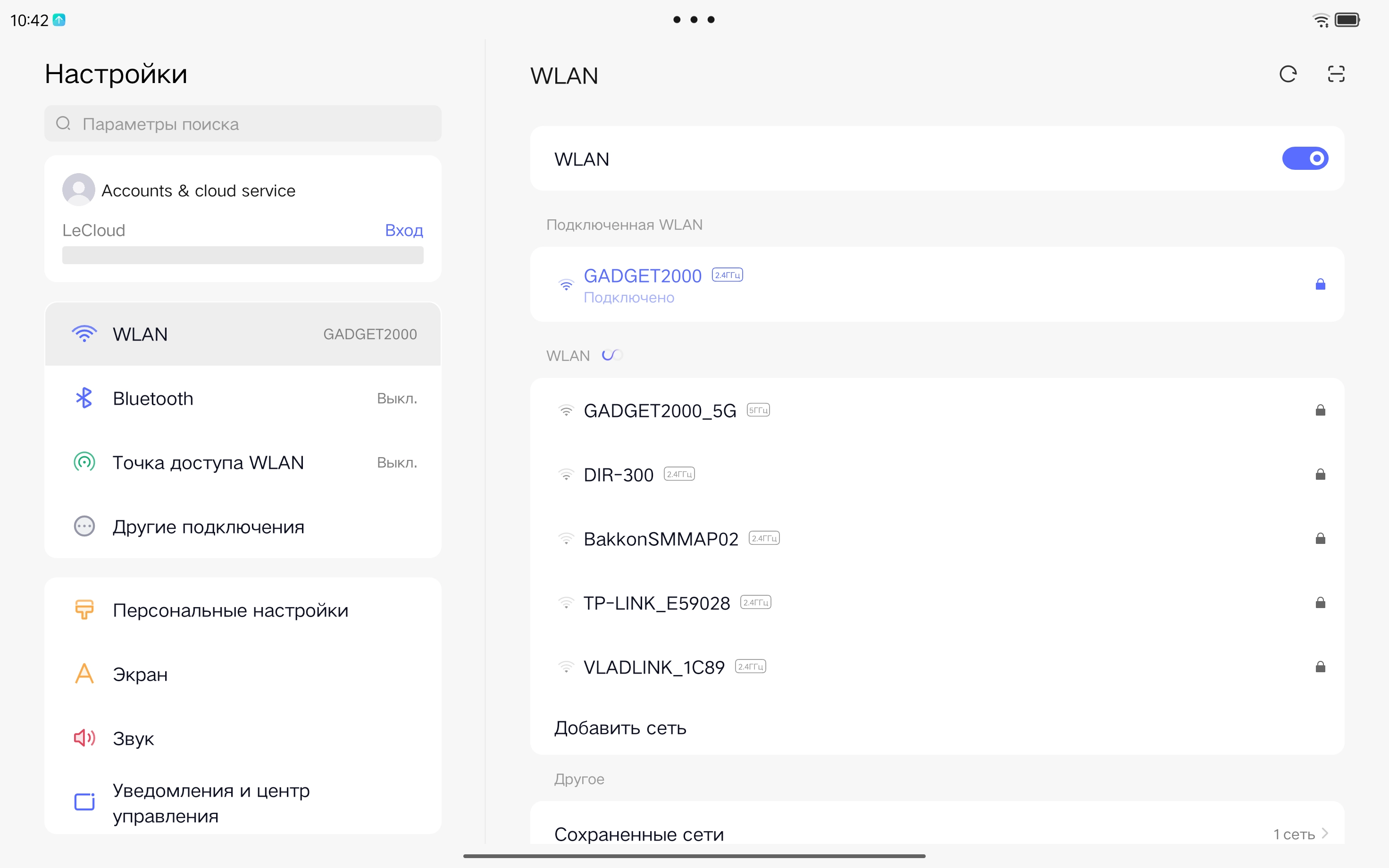Tap the Персональные настройки brush icon
The image size is (1389, 868).
[84, 609]
